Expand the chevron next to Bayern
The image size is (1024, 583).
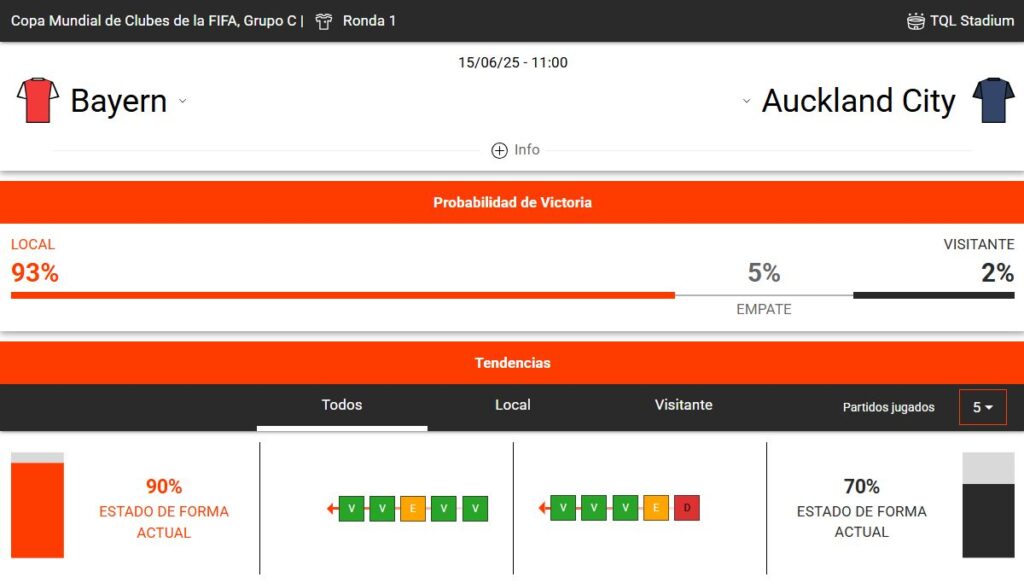(183, 101)
